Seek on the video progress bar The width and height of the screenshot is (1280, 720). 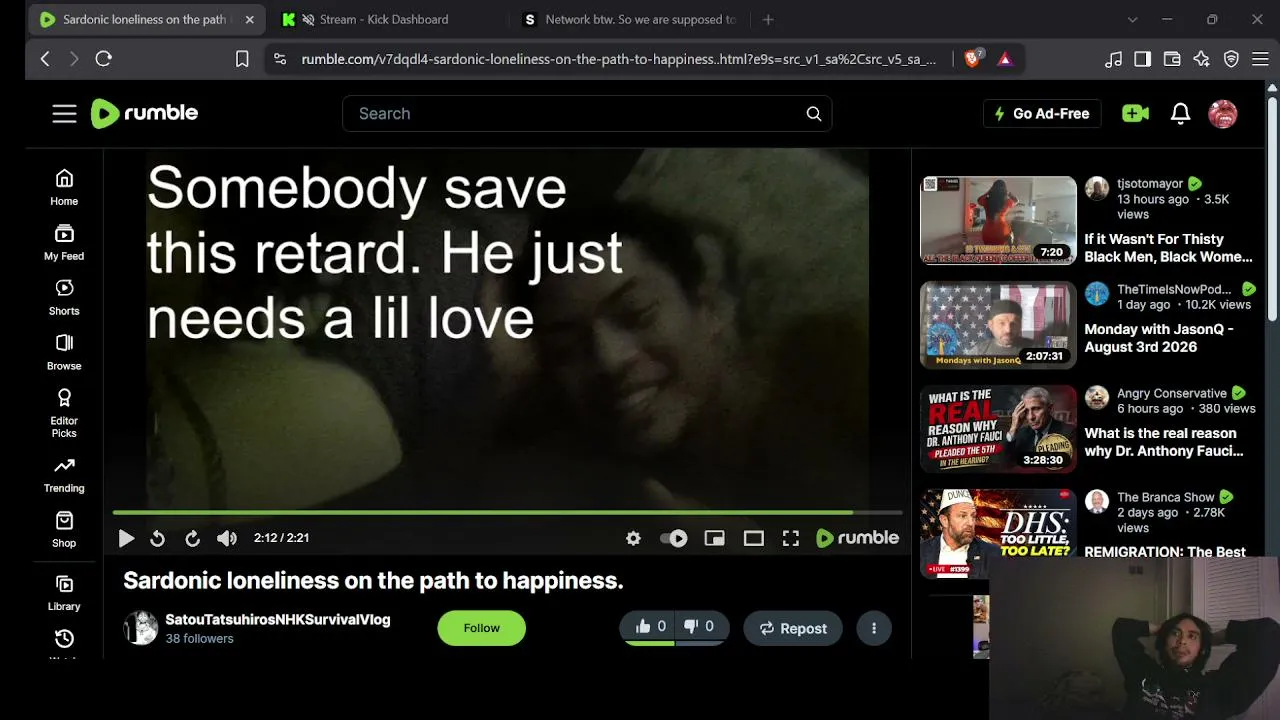pyautogui.click(x=507, y=513)
